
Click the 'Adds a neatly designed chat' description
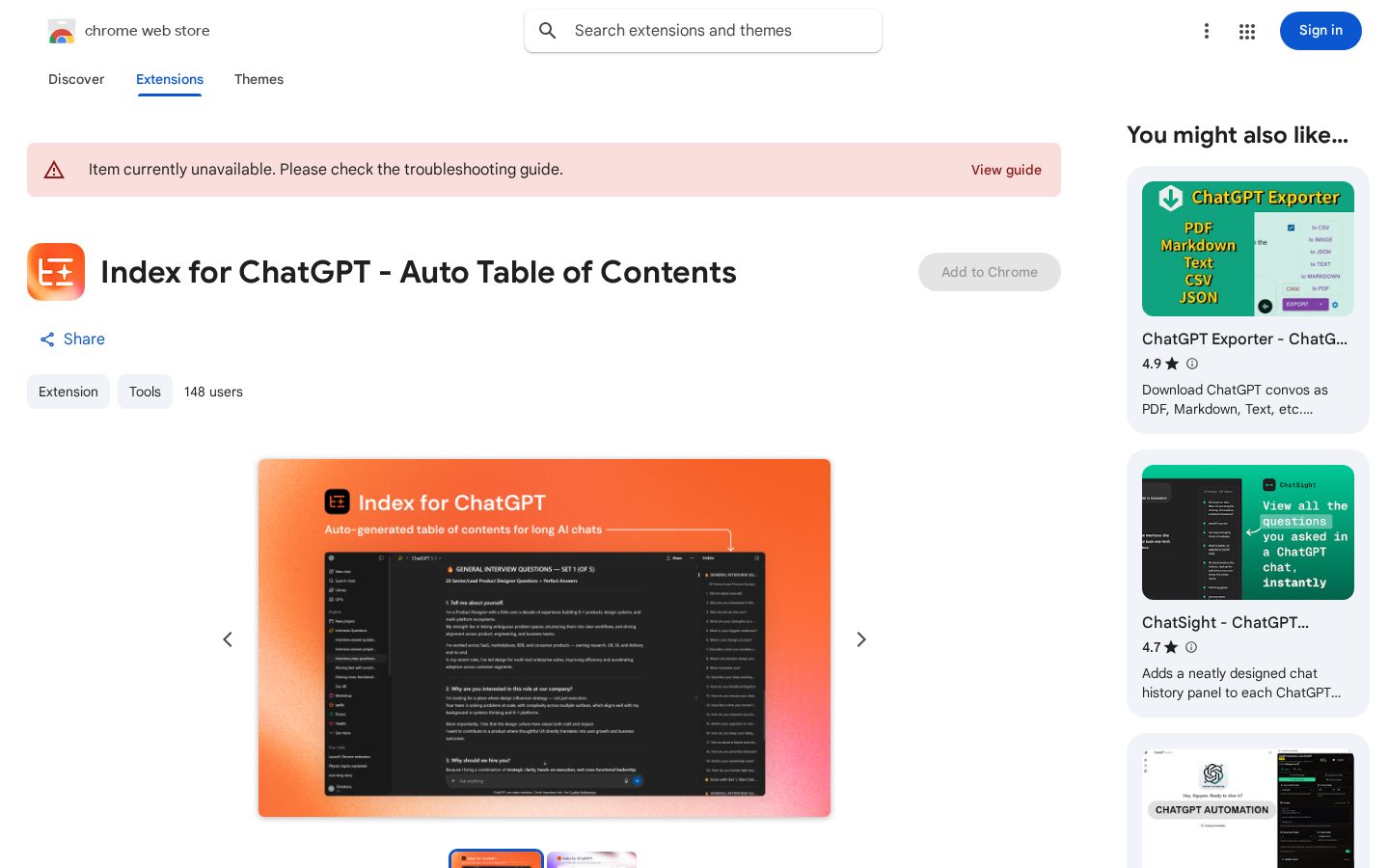pyautogui.click(x=1241, y=683)
